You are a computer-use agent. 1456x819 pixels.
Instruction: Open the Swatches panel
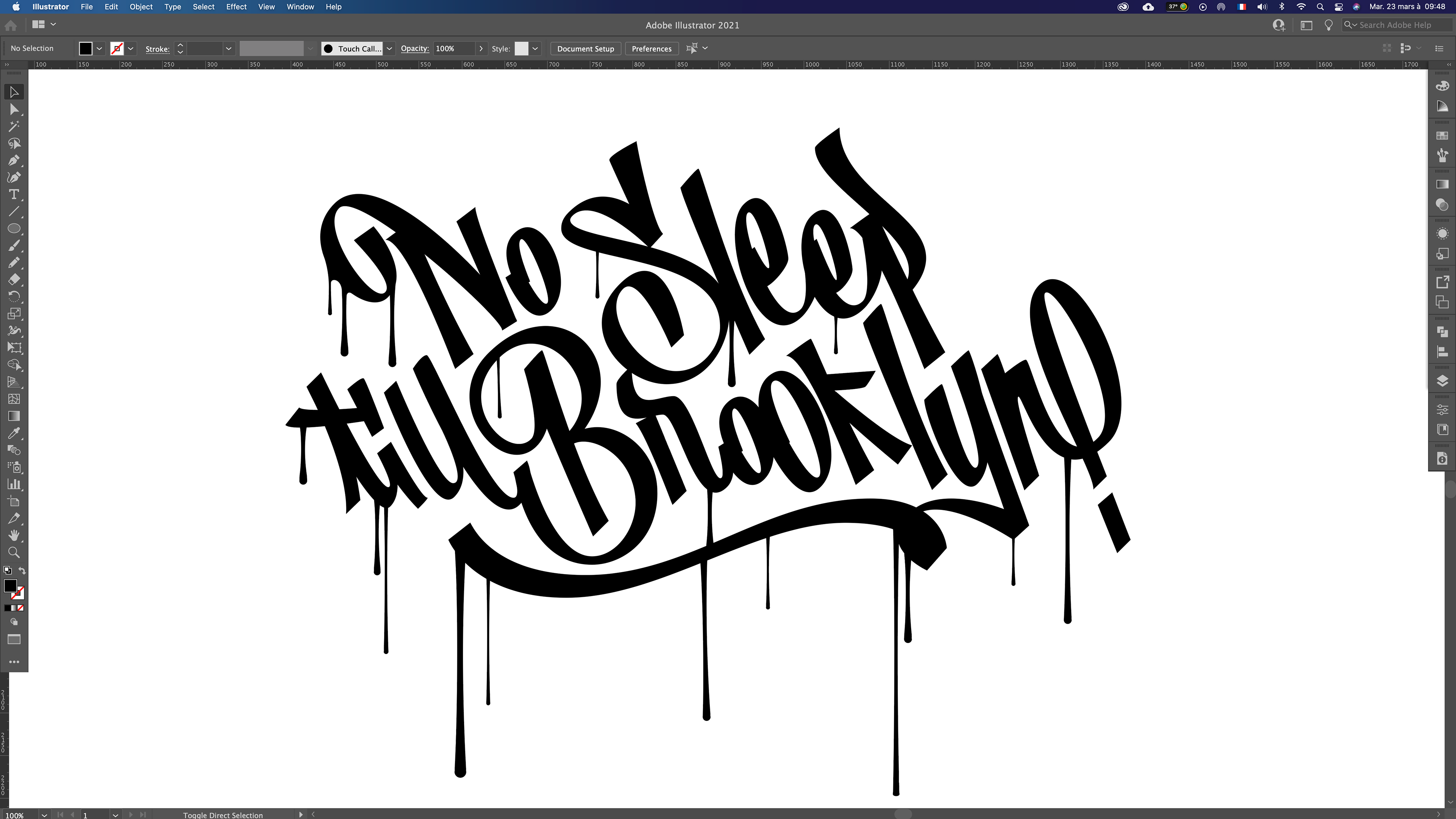(x=1442, y=136)
